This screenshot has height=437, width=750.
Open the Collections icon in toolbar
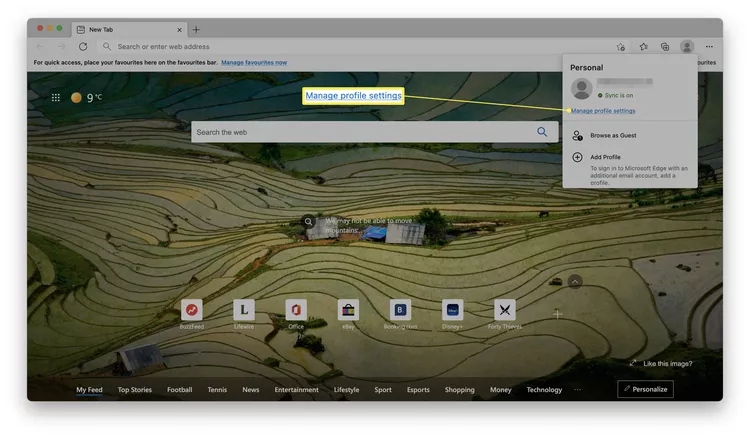664,47
